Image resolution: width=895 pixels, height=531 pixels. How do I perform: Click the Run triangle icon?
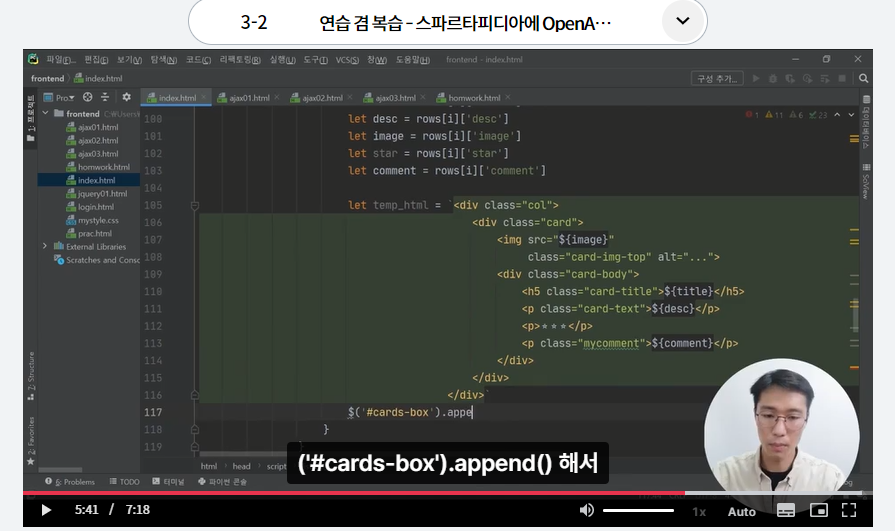click(756, 78)
